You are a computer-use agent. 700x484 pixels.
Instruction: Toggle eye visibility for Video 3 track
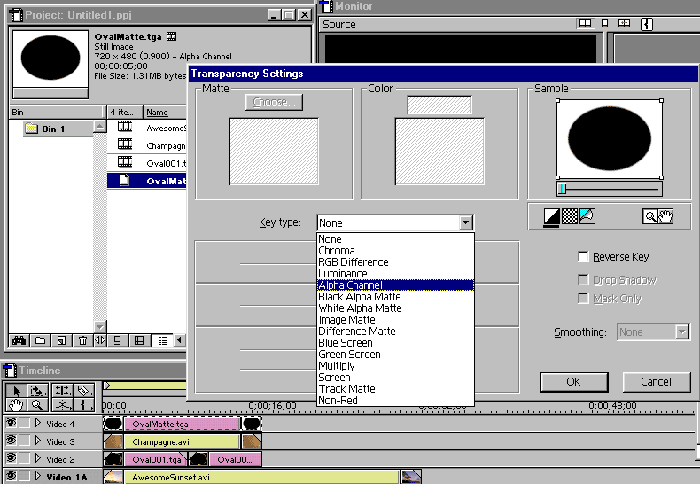point(11,441)
